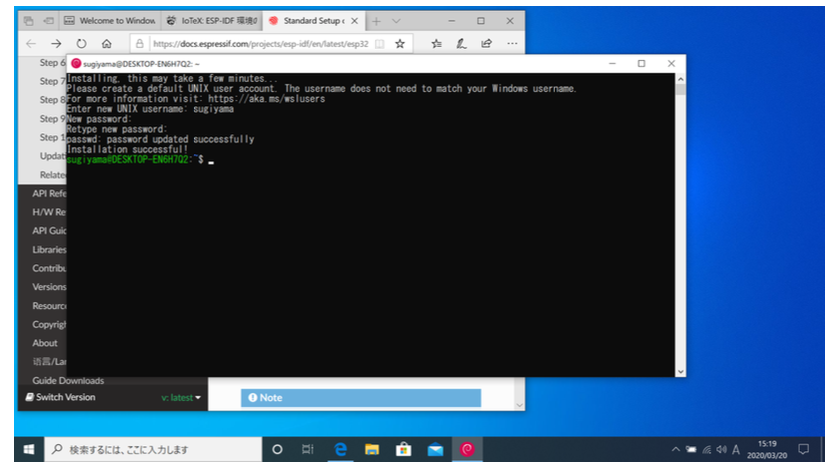Click the Debian terminal taskbar icon
This screenshot has width=834, height=472.
pos(465,450)
